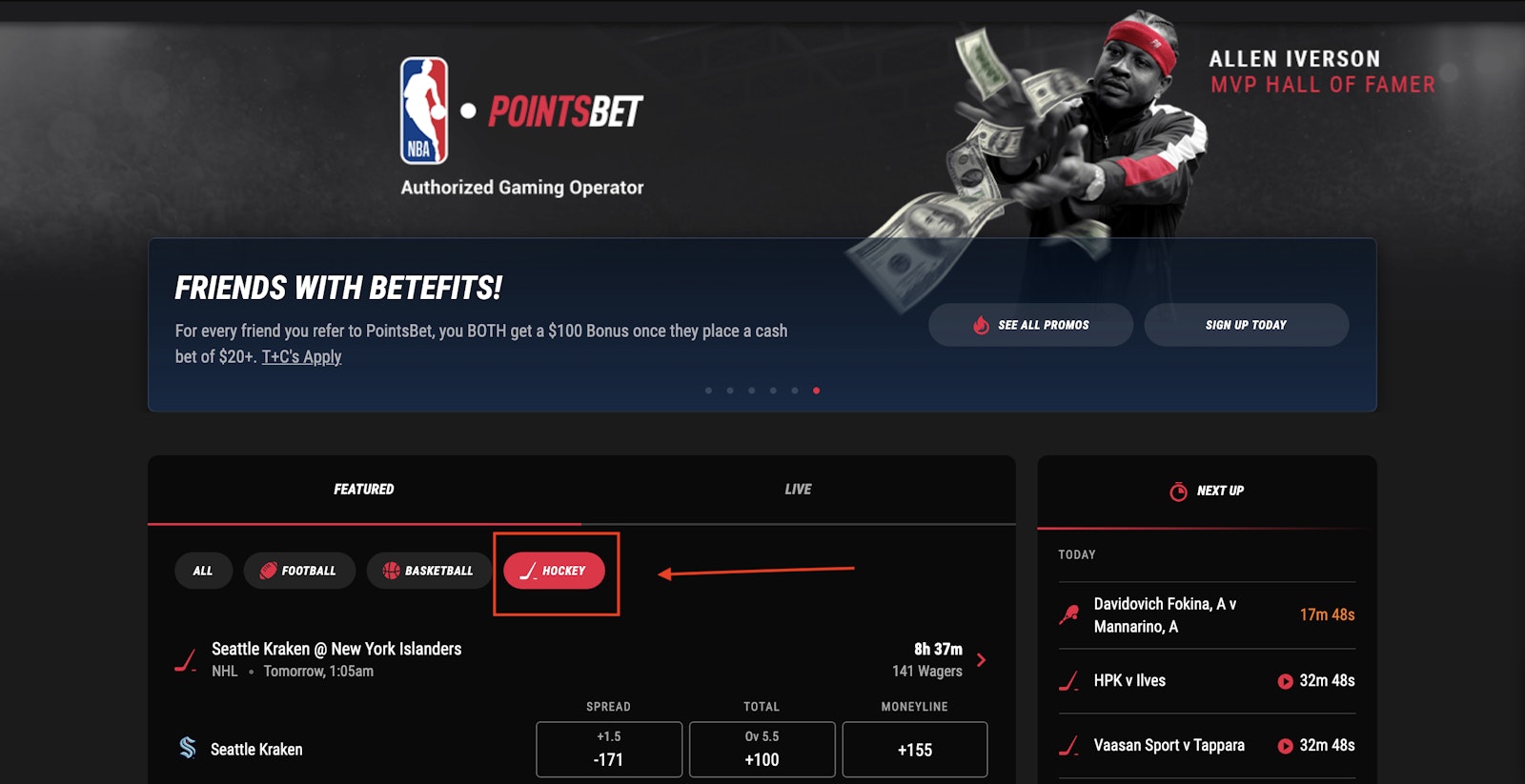Click the NBA logo in the banner
Viewport: 1525px width, 784px height.
pyautogui.click(x=424, y=111)
